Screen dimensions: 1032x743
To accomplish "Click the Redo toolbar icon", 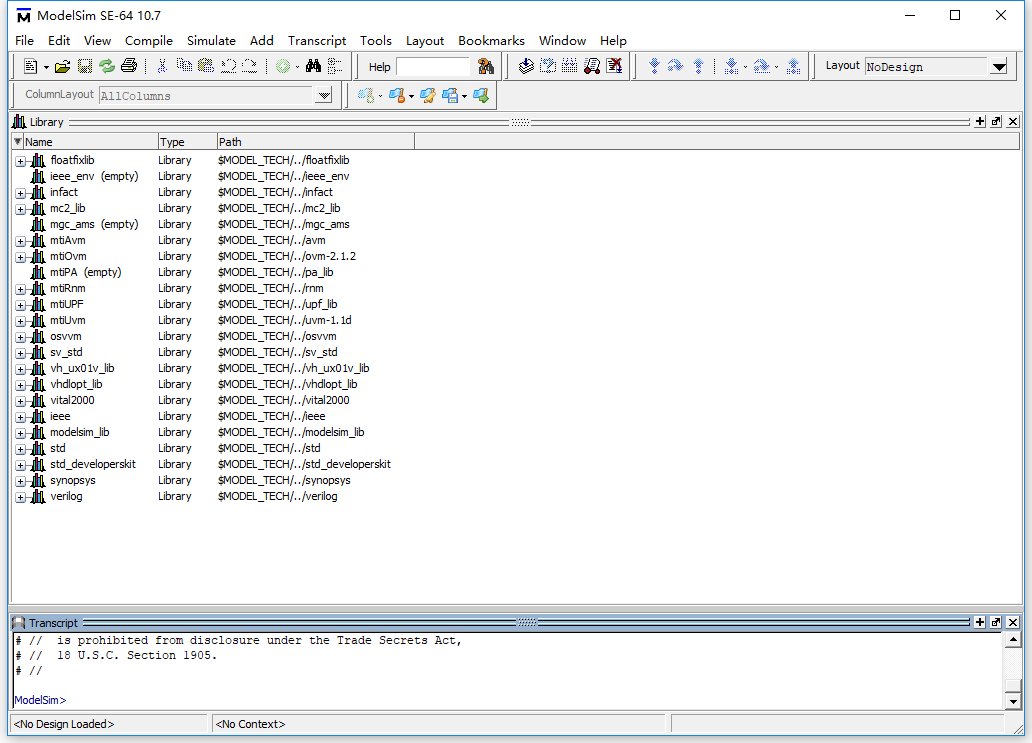I will 250,66.
